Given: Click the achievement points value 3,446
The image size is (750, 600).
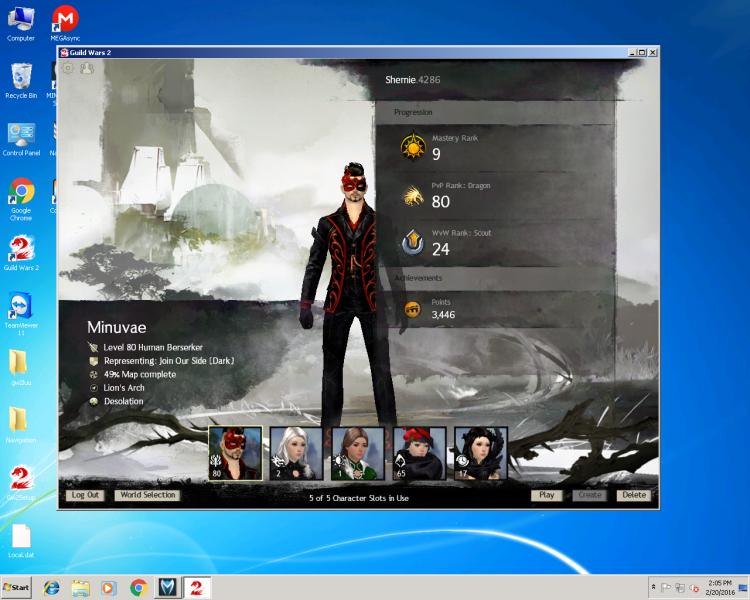Looking at the screenshot, I should 443,315.
